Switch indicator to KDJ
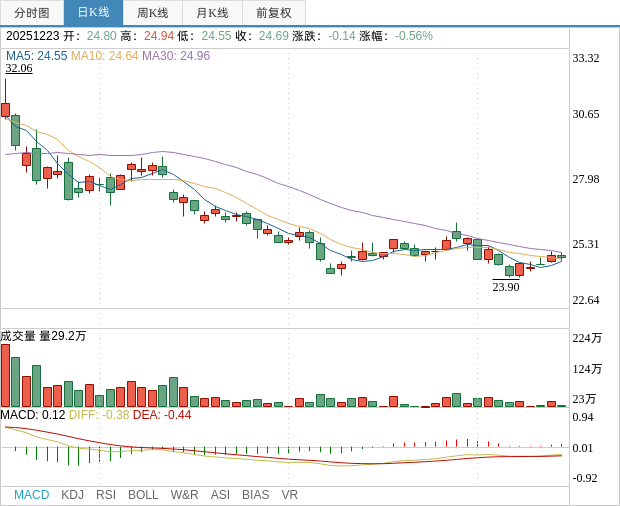Viewport: 620px width, 506px height. tap(72, 495)
